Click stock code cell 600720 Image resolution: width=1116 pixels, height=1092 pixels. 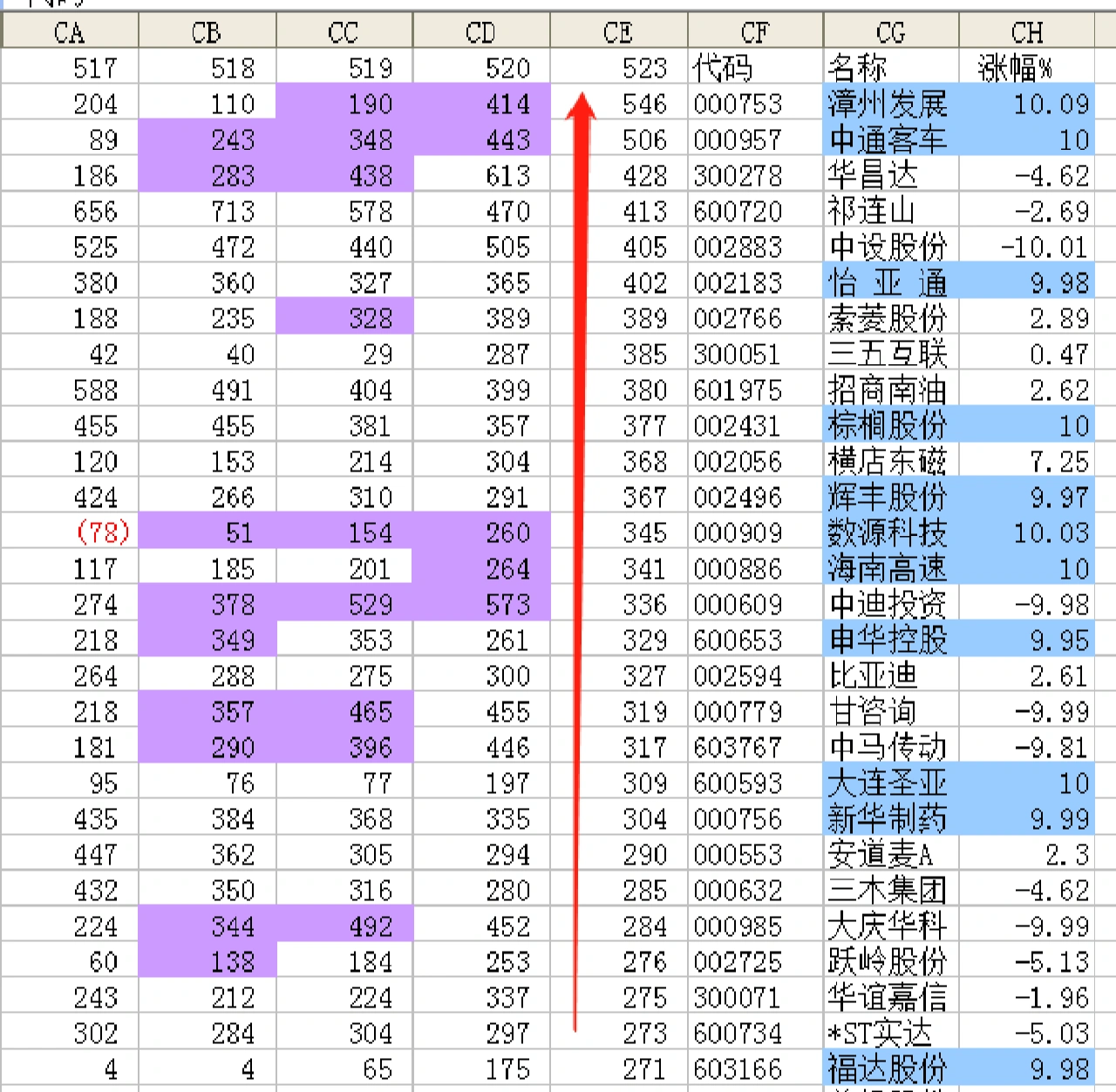tap(756, 211)
